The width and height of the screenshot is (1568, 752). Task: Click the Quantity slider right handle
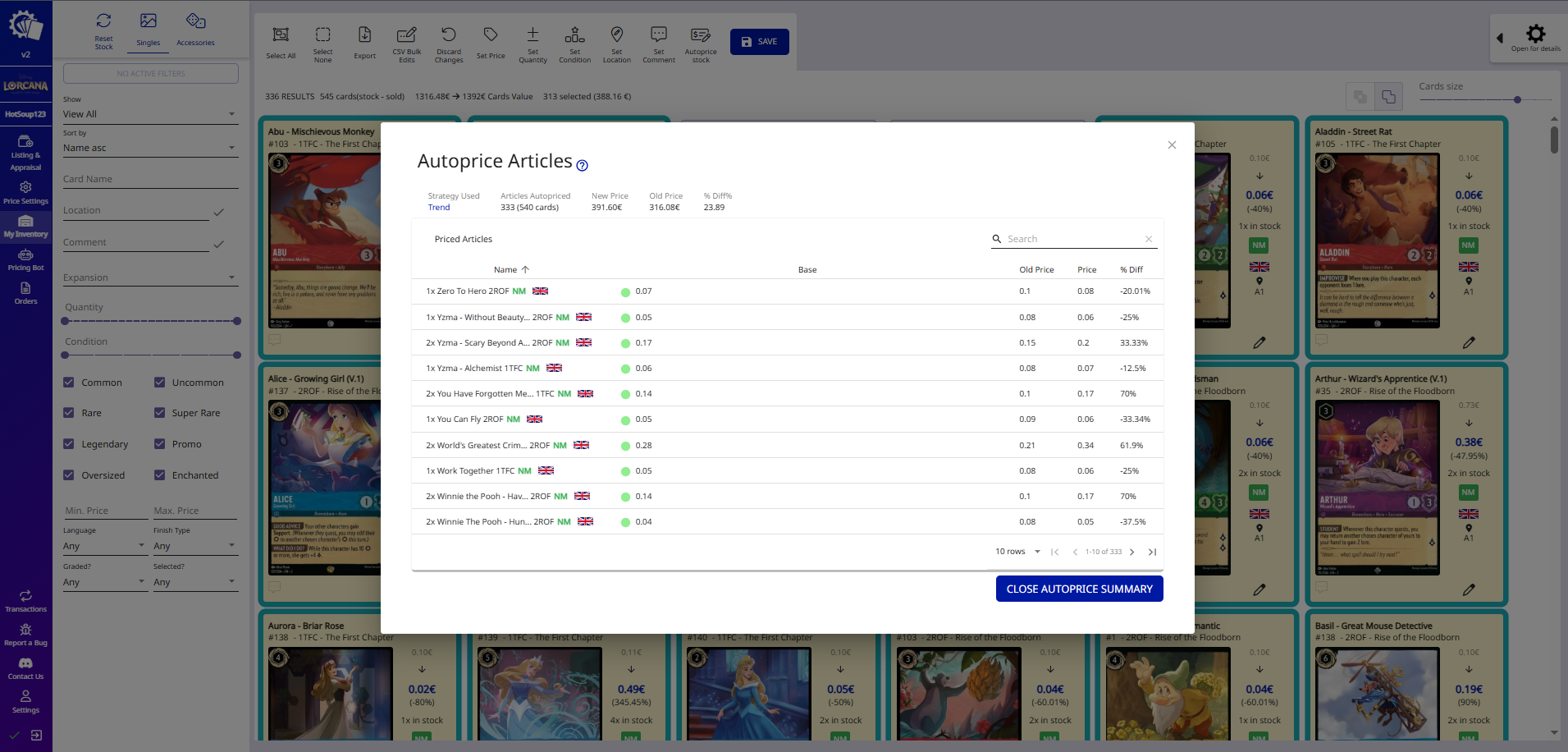[x=237, y=321]
